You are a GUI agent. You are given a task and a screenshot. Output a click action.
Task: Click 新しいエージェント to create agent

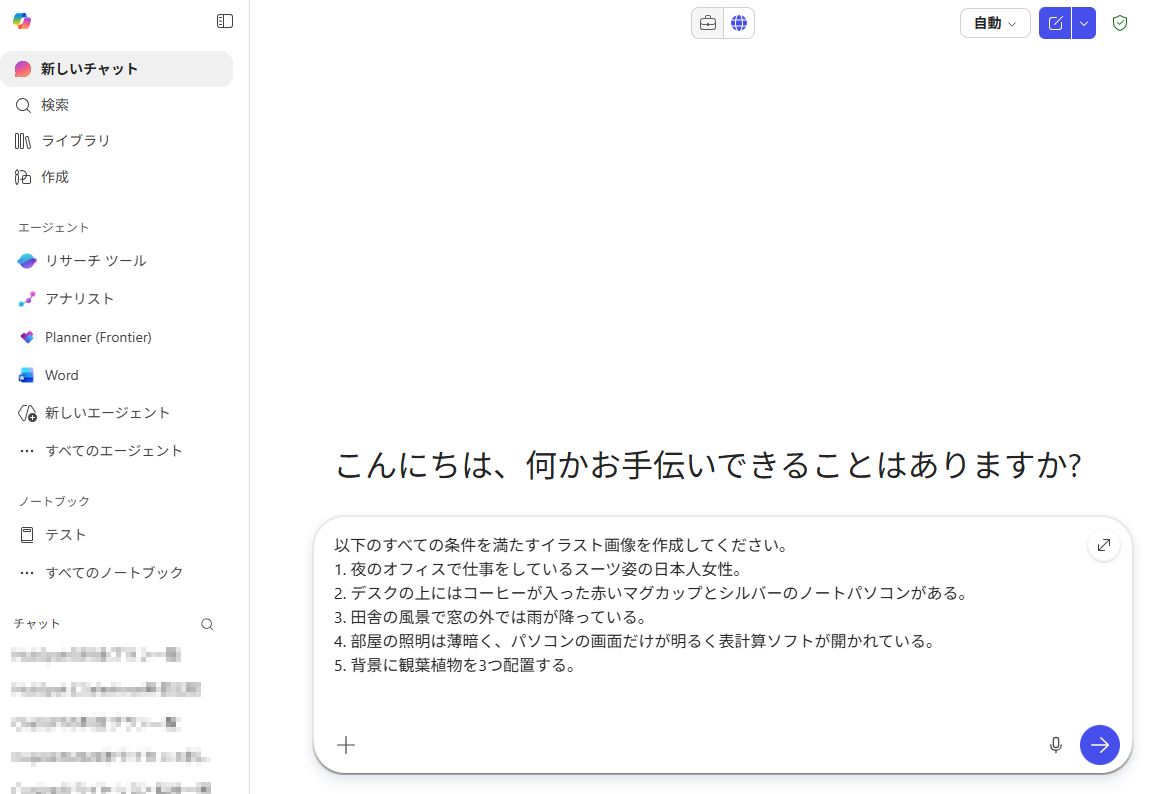pyautogui.click(x=107, y=413)
